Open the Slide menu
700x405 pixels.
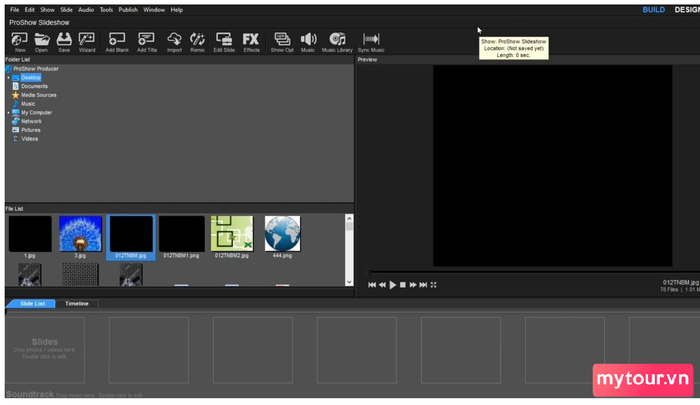[x=67, y=10]
